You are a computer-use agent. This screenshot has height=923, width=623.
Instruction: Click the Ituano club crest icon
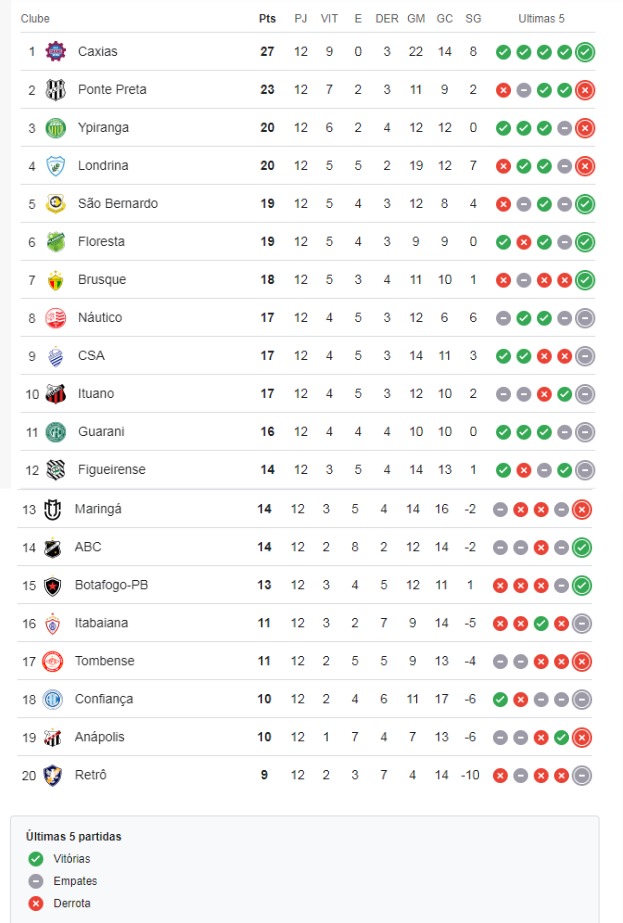(x=55, y=393)
